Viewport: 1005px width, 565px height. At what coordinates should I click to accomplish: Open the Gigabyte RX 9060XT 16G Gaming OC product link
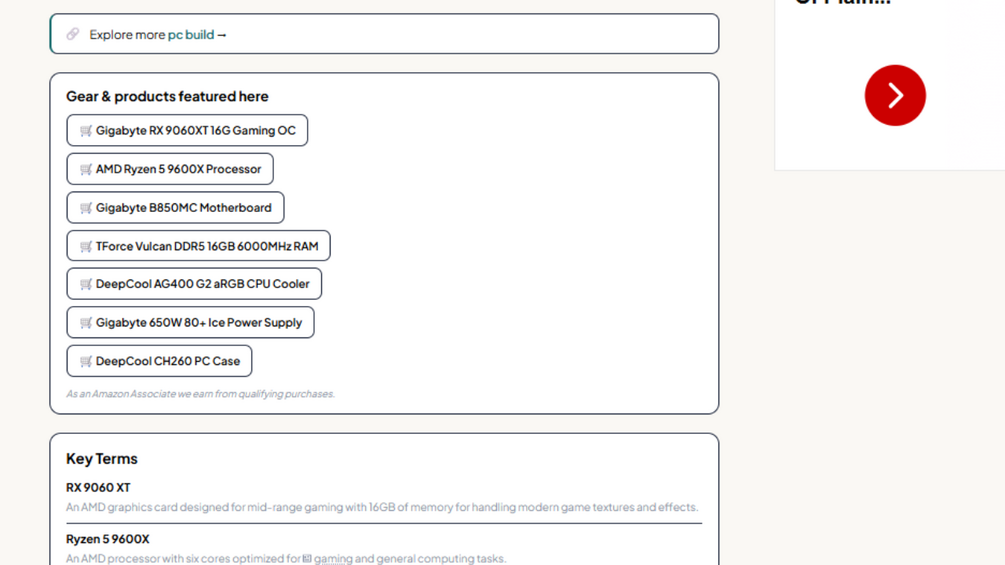click(187, 131)
